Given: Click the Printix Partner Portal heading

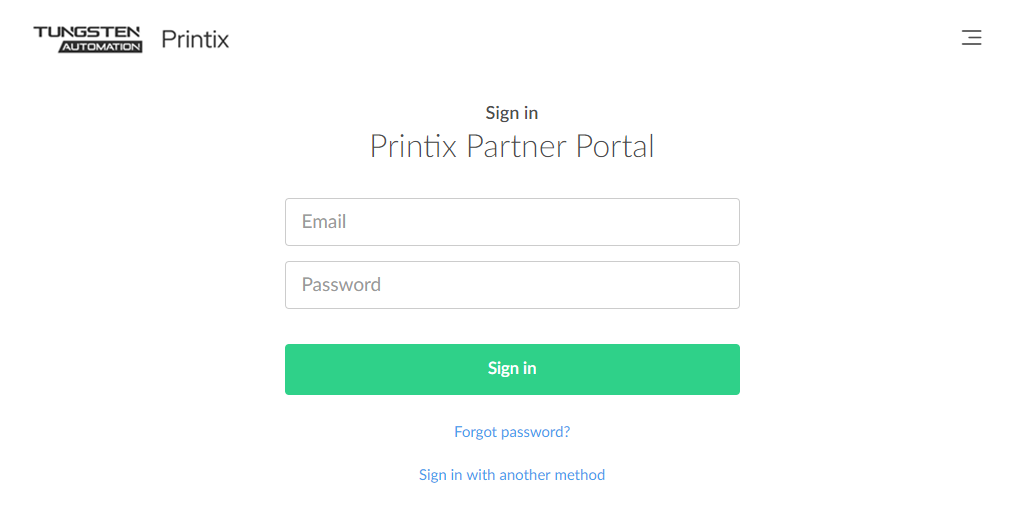Looking at the screenshot, I should [512, 147].
